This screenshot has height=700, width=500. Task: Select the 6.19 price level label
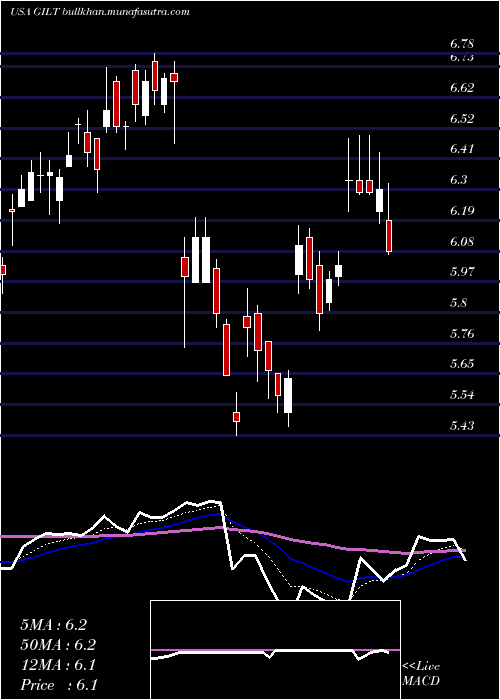click(x=462, y=211)
